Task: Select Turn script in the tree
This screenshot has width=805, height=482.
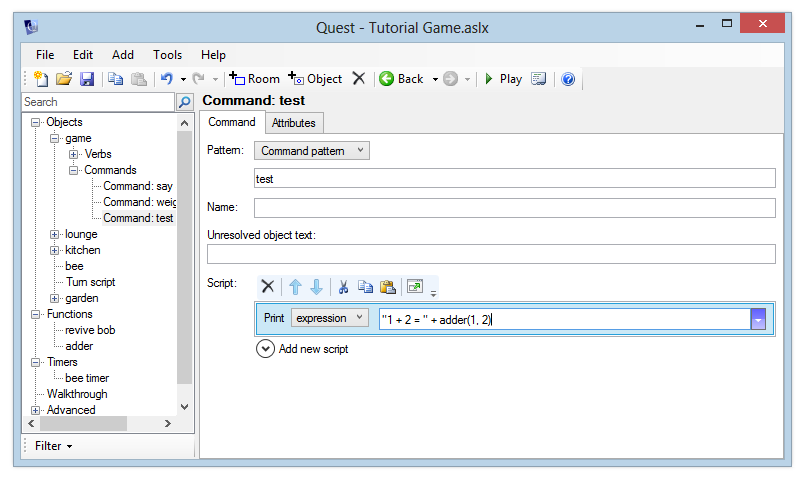Action: point(90,282)
